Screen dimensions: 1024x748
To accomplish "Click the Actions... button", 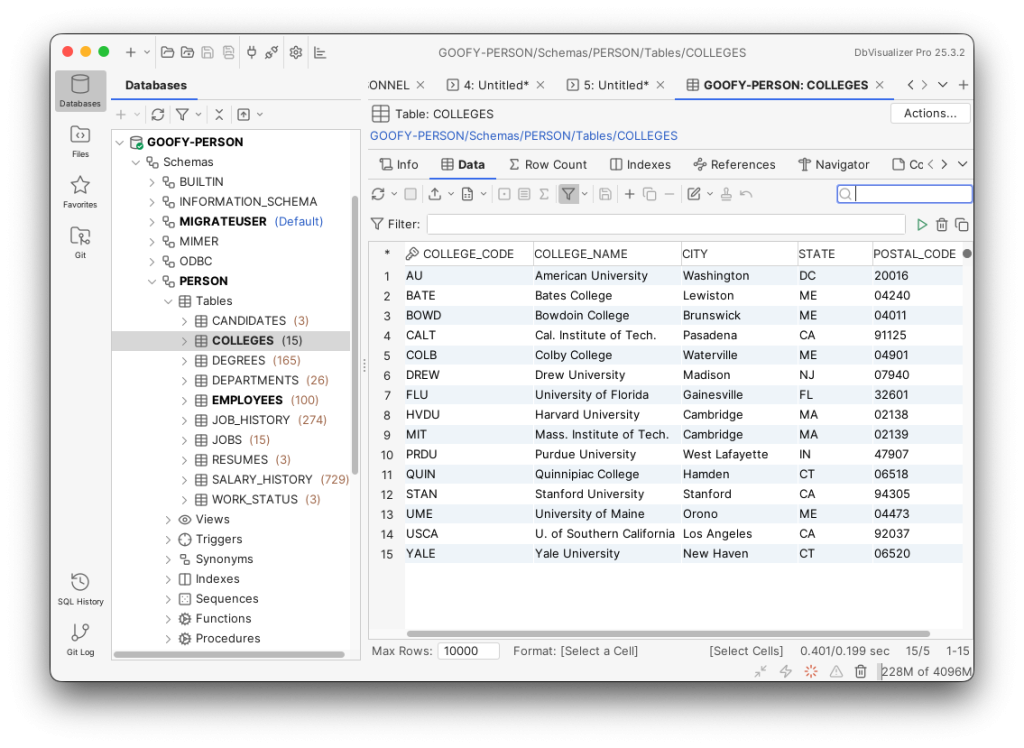I will pyautogui.click(x=929, y=113).
